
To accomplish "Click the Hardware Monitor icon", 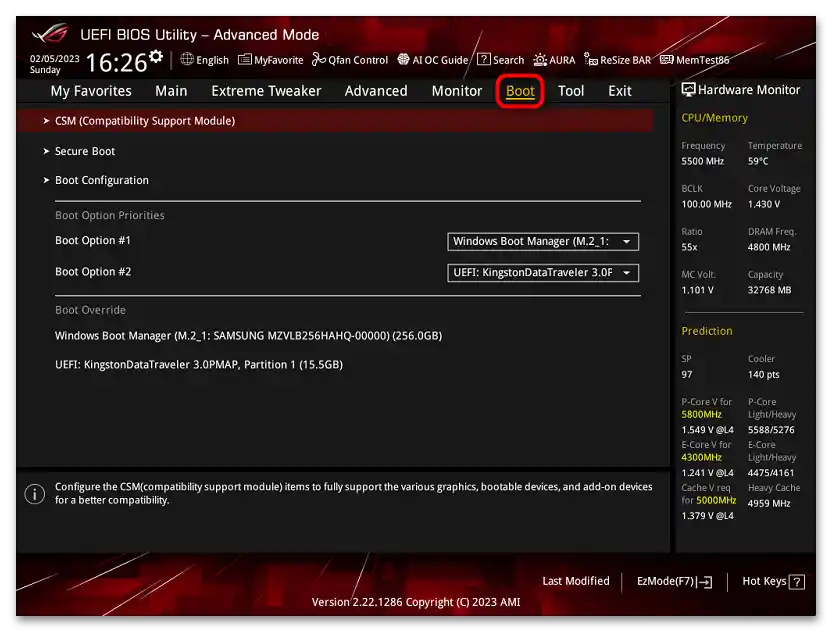I will point(689,90).
